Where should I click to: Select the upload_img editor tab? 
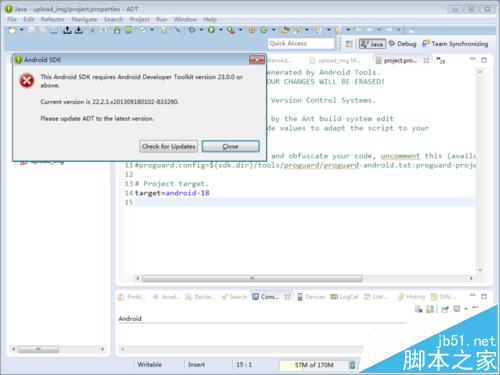pyautogui.click(x=335, y=61)
